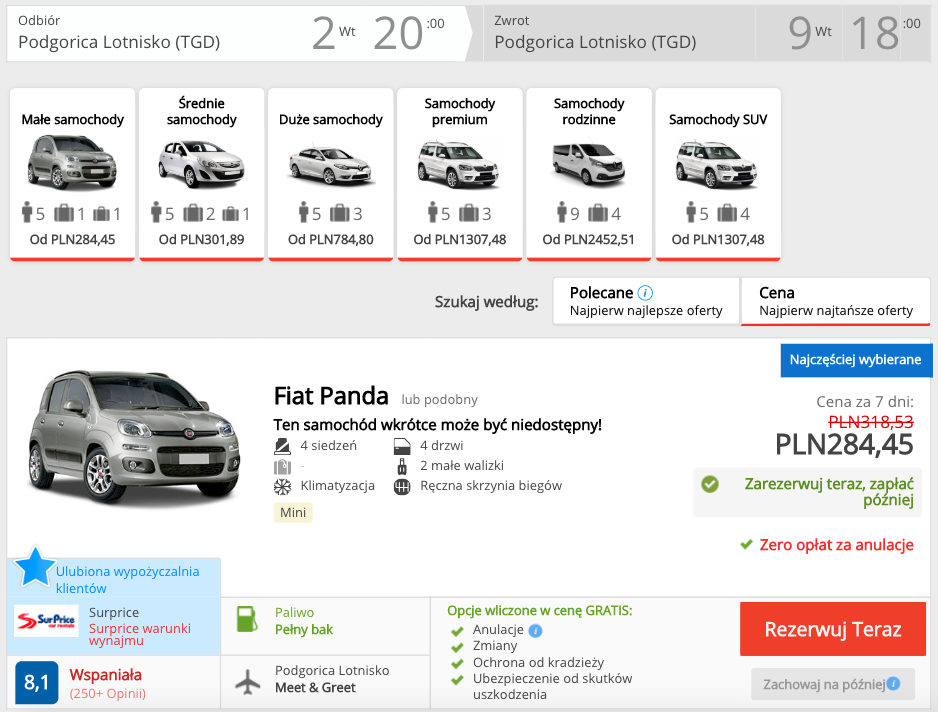
Task: Click the seat icon next to 4 siedzeń
Action: pos(282,446)
